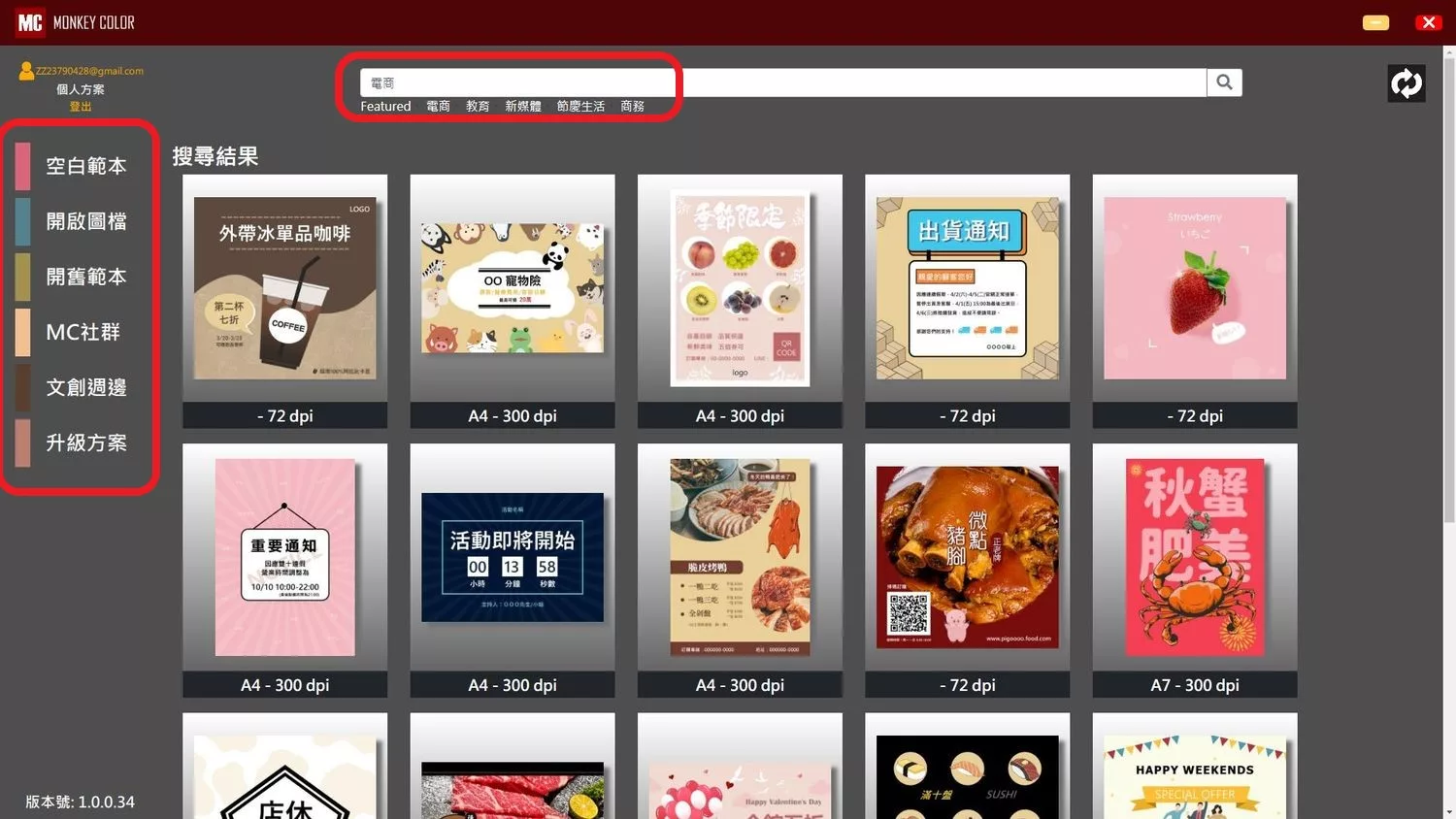Image resolution: width=1456 pixels, height=819 pixels.
Task: Click the vertical scrollbar thumb
Action: click(x=1448, y=291)
